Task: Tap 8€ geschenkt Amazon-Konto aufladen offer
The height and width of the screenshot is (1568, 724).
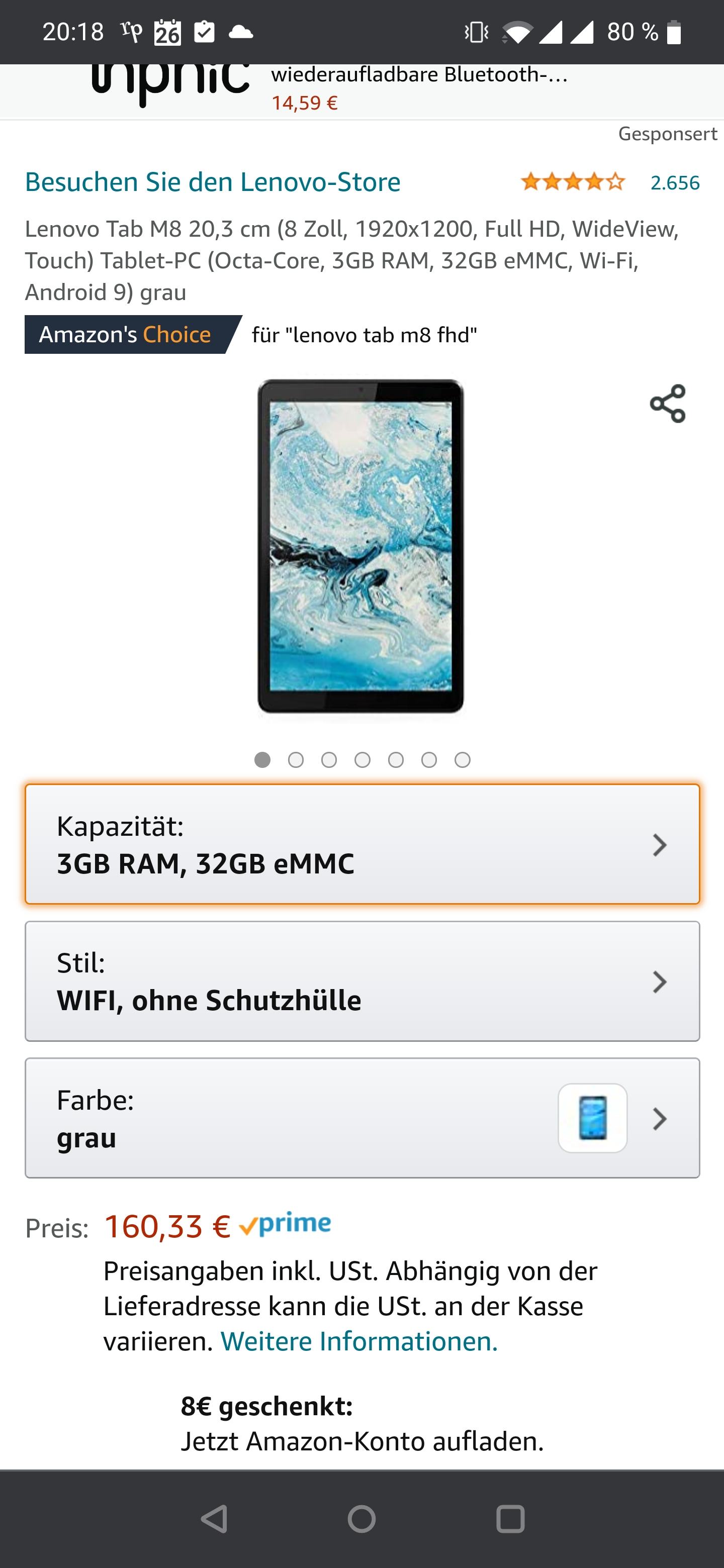Action: [363, 1423]
